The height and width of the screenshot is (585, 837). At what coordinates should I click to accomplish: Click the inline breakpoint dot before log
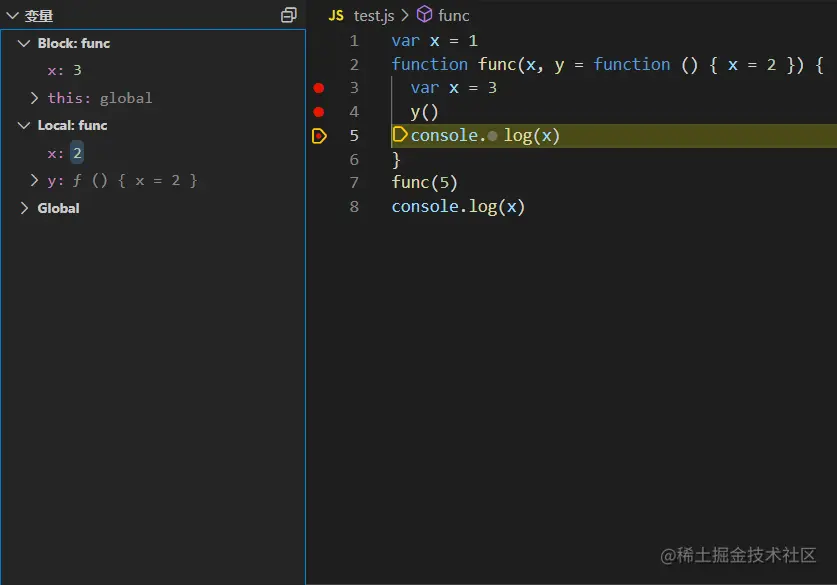coord(493,136)
